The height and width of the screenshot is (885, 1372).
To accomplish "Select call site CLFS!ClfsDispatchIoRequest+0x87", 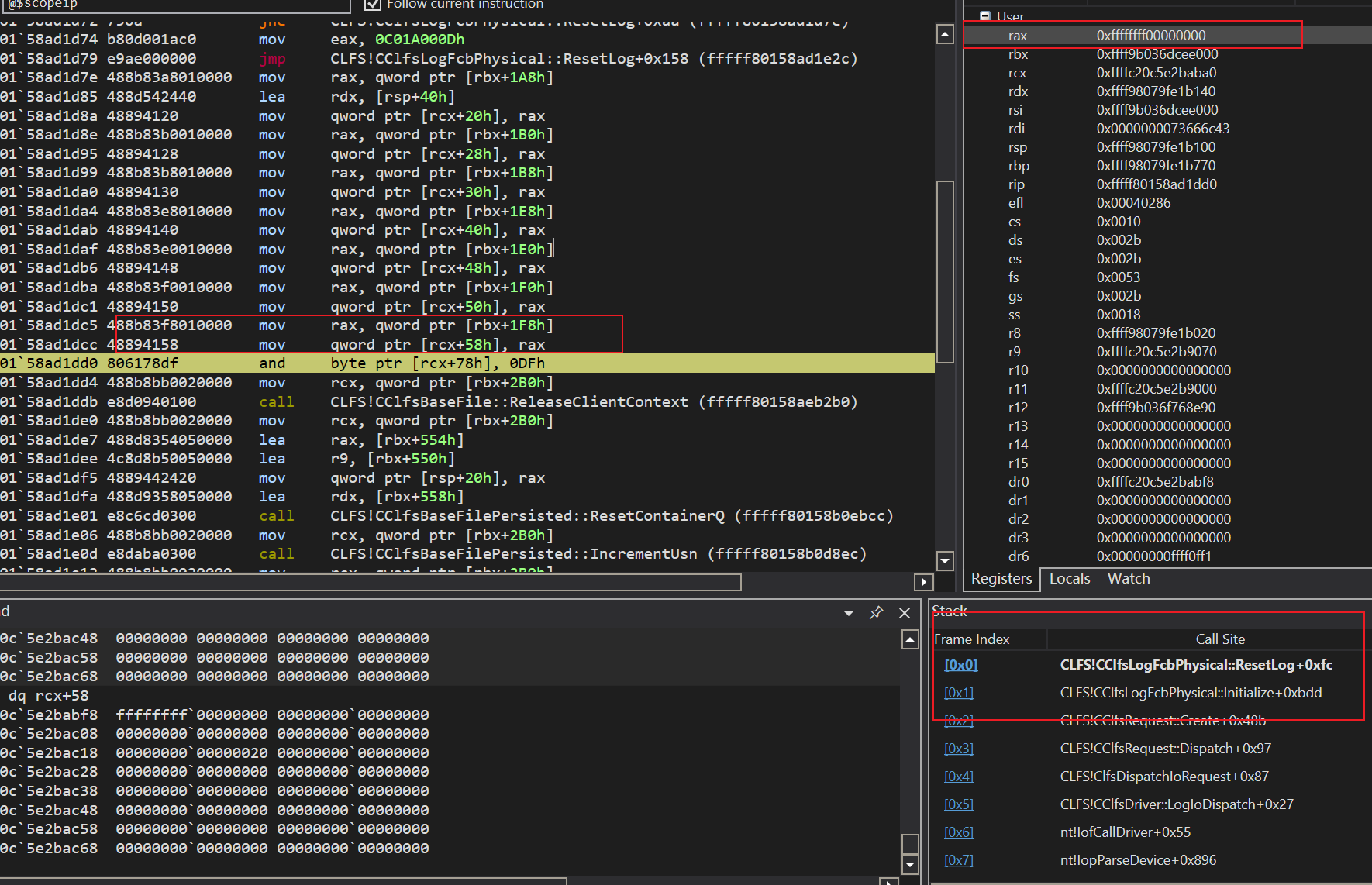I will pyautogui.click(x=1164, y=777).
